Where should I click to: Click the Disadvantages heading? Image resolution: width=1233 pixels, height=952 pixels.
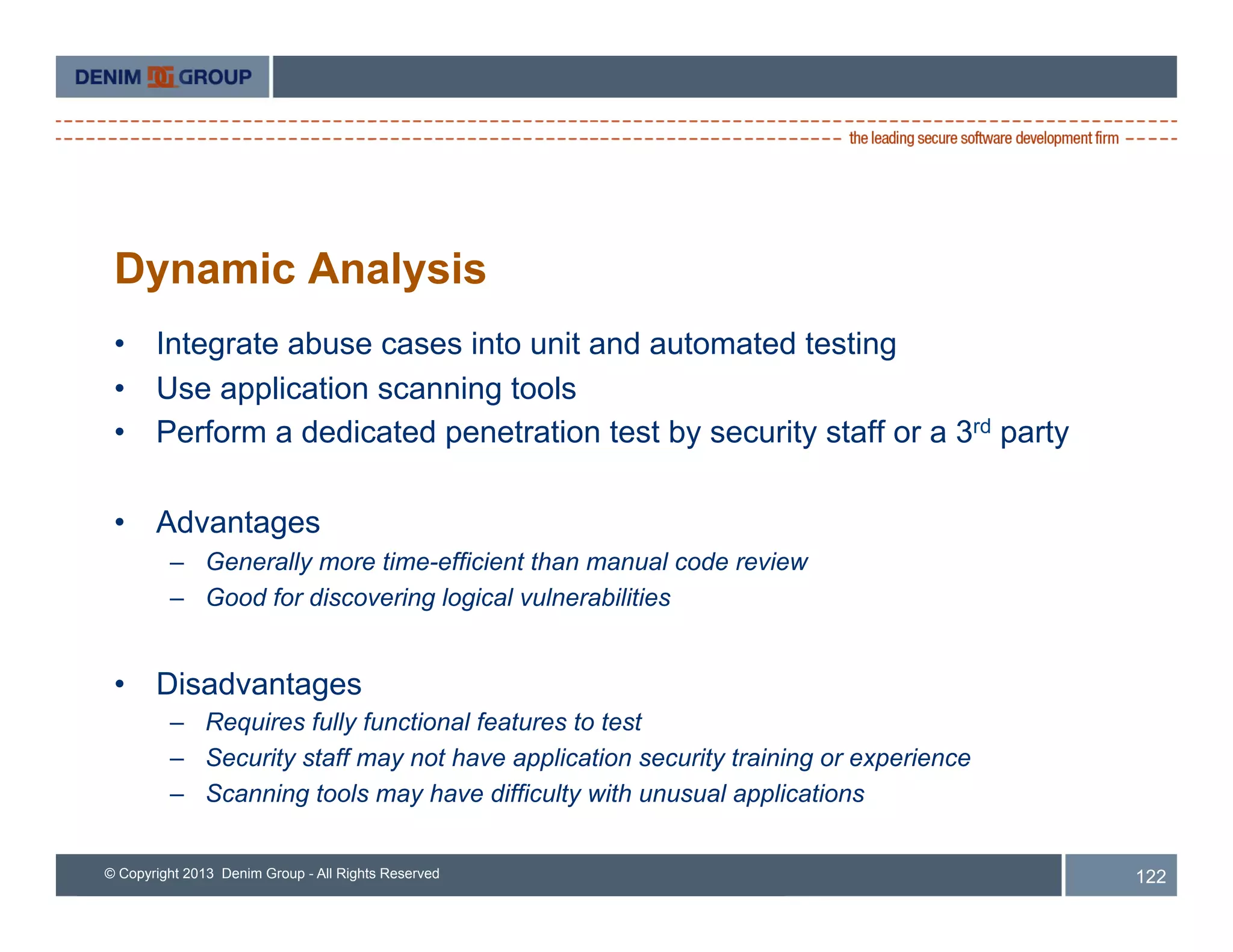(258, 684)
